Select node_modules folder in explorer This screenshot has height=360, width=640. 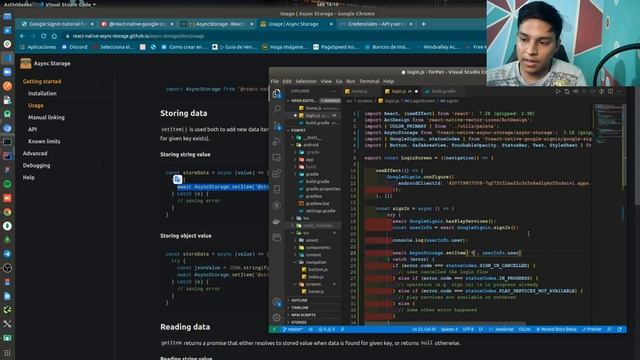314,226
